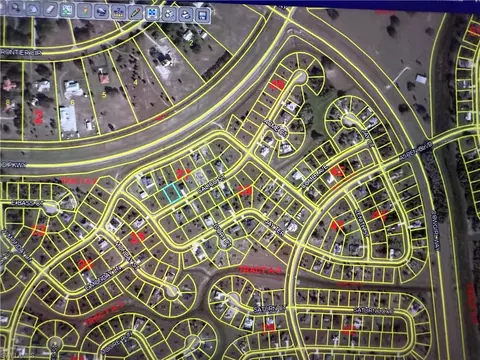Click the print icon in toolbar
This screenshot has height=360, width=480.
click(186, 15)
